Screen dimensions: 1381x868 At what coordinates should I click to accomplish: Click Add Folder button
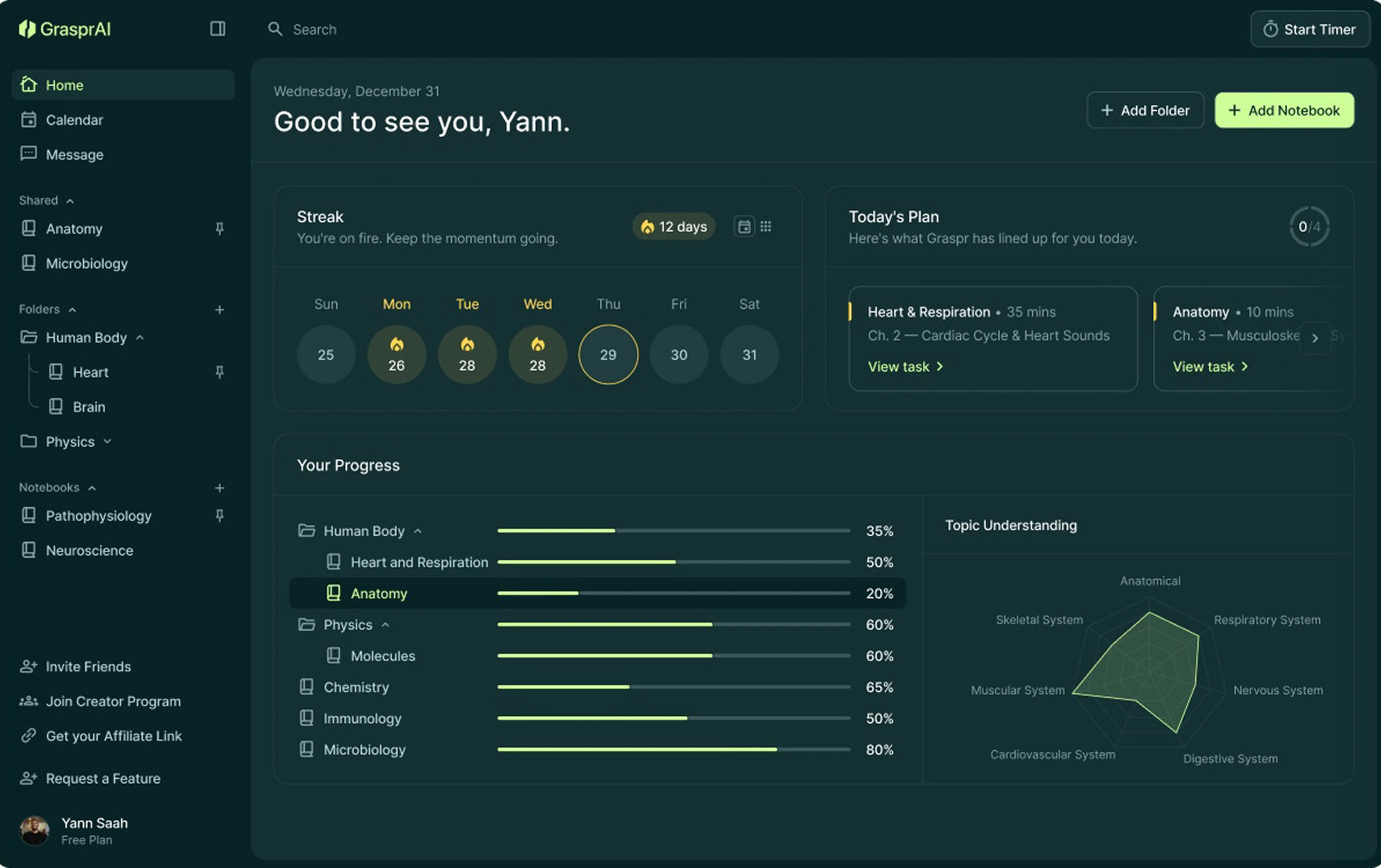tap(1145, 110)
